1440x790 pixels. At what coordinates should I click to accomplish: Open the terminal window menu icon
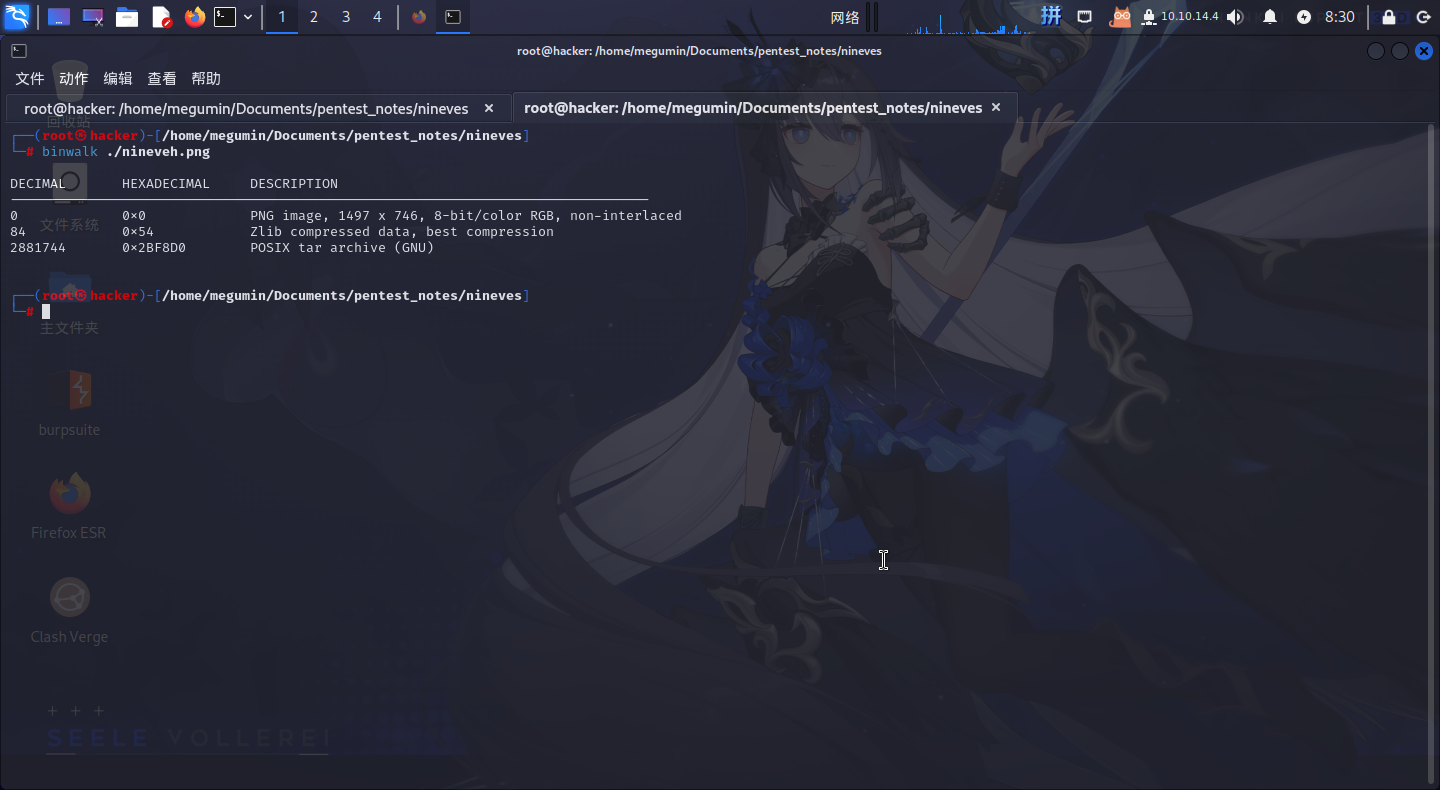click(19, 51)
